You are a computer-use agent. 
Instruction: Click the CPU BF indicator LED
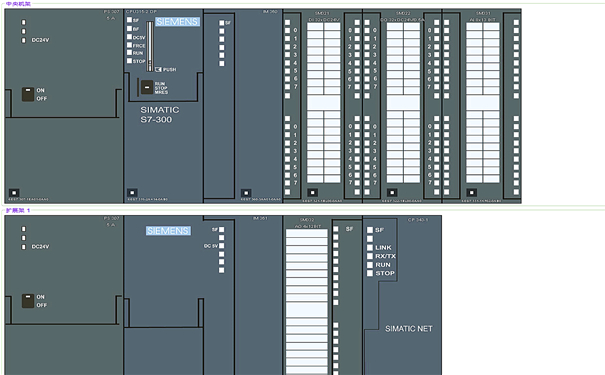pos(129,29)
